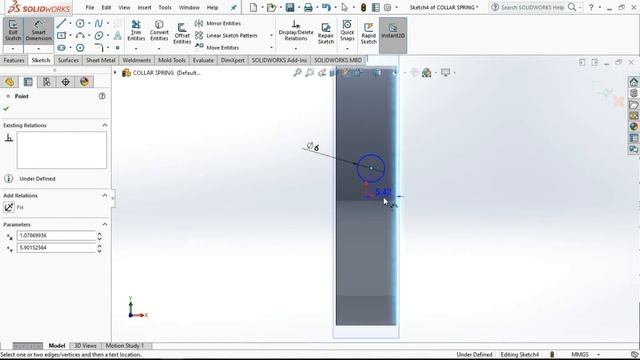Open the Window menu
Viewport: 640px width, 360px height.
189,7
